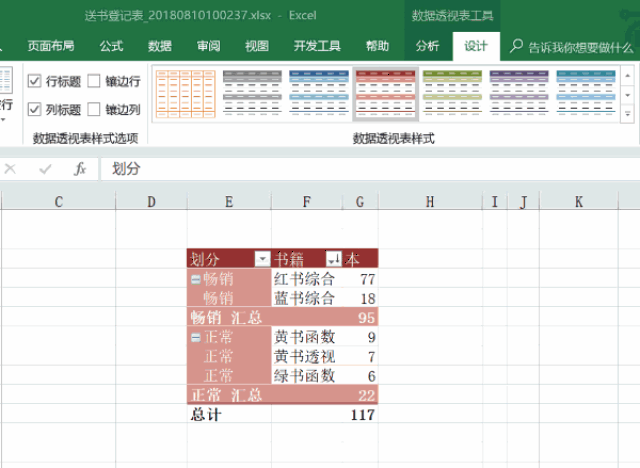Image resolution: width=640 pixels, height=468 pixels.
Task: Click style gallery next row arrow
Action: [x=628, y=95]
